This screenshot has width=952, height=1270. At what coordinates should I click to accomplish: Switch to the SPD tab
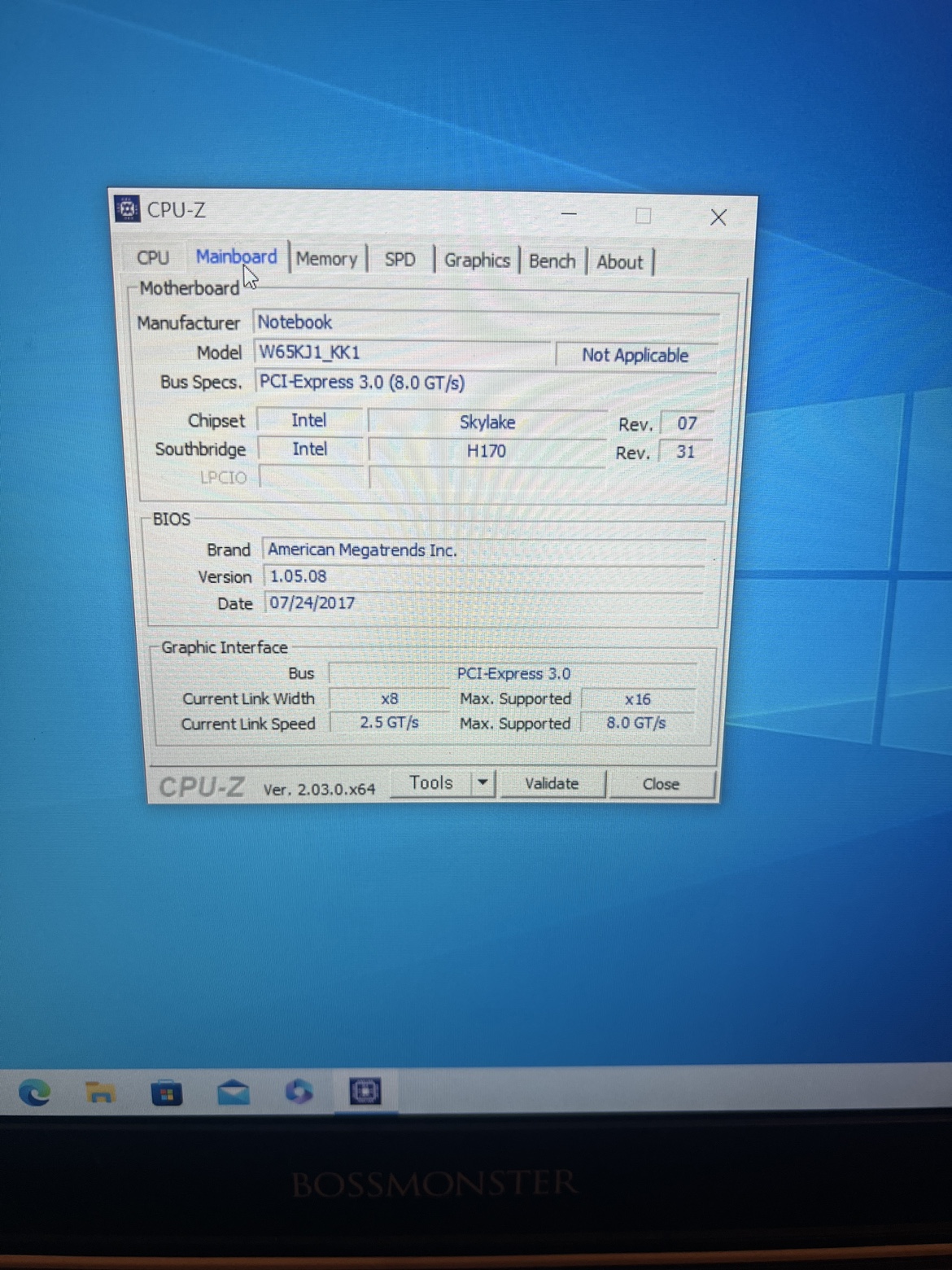click(x=400, y=260)
